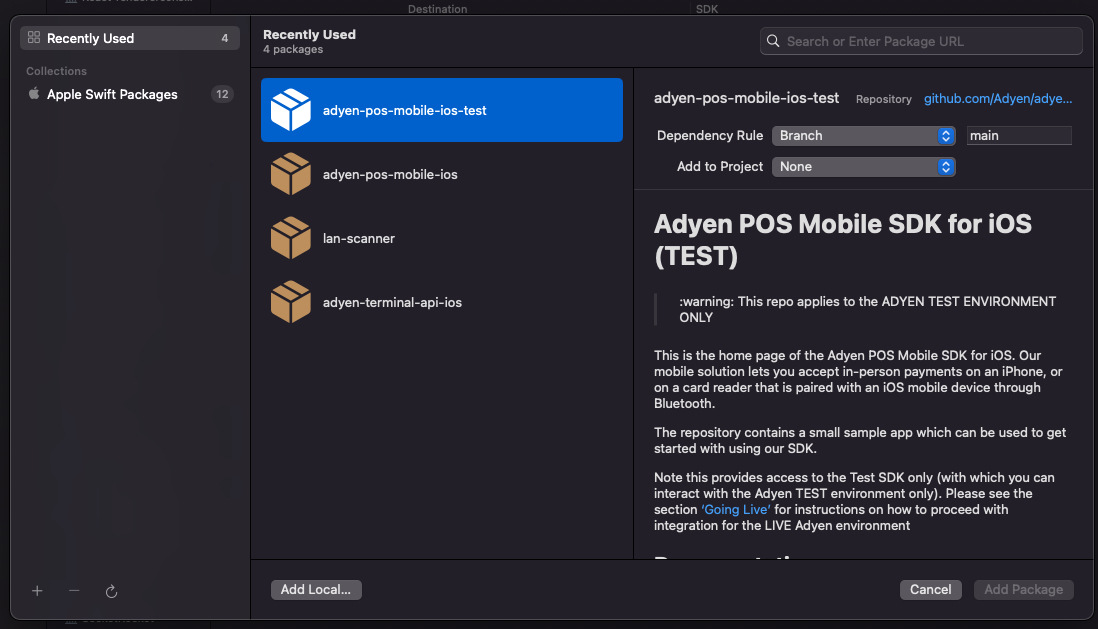Click the Add Local... button
The height and width of the screenshot is (629, 1098).
(x=316, y=590)
